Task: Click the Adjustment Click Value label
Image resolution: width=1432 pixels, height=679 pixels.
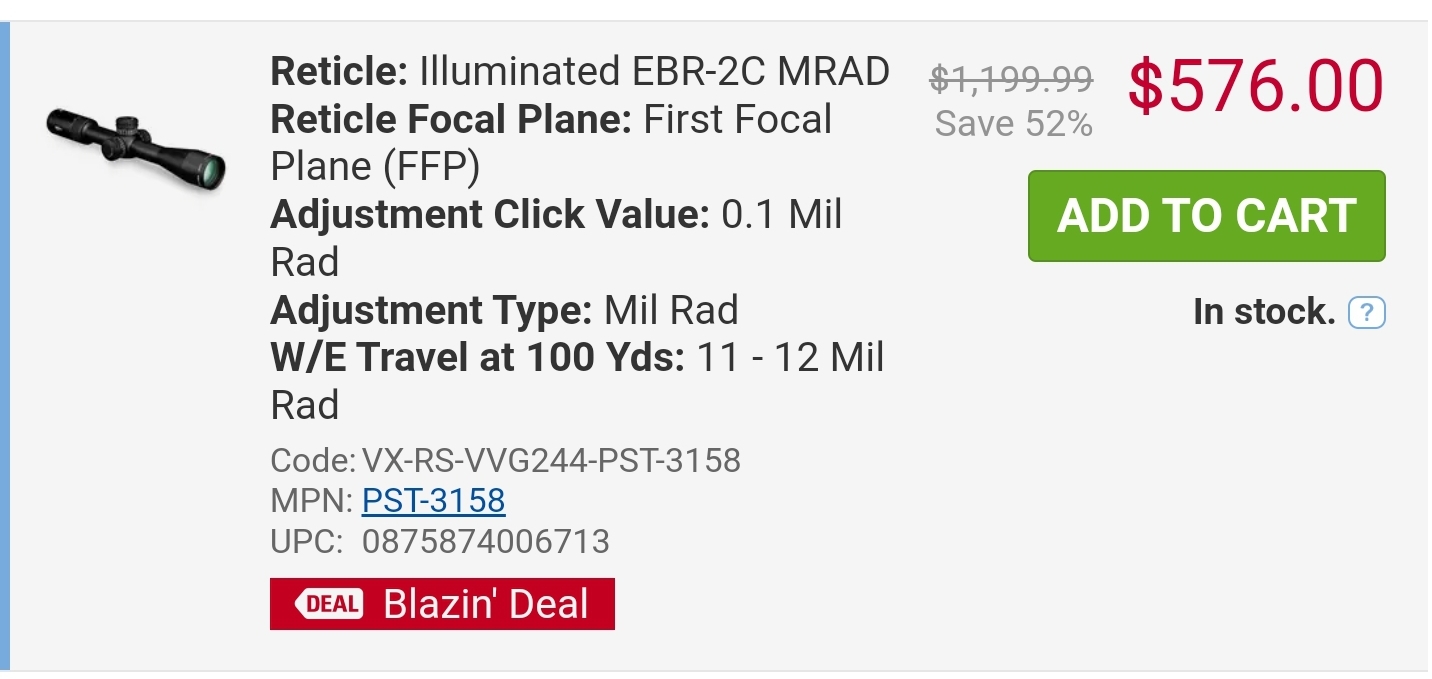Action: point(490,215)
